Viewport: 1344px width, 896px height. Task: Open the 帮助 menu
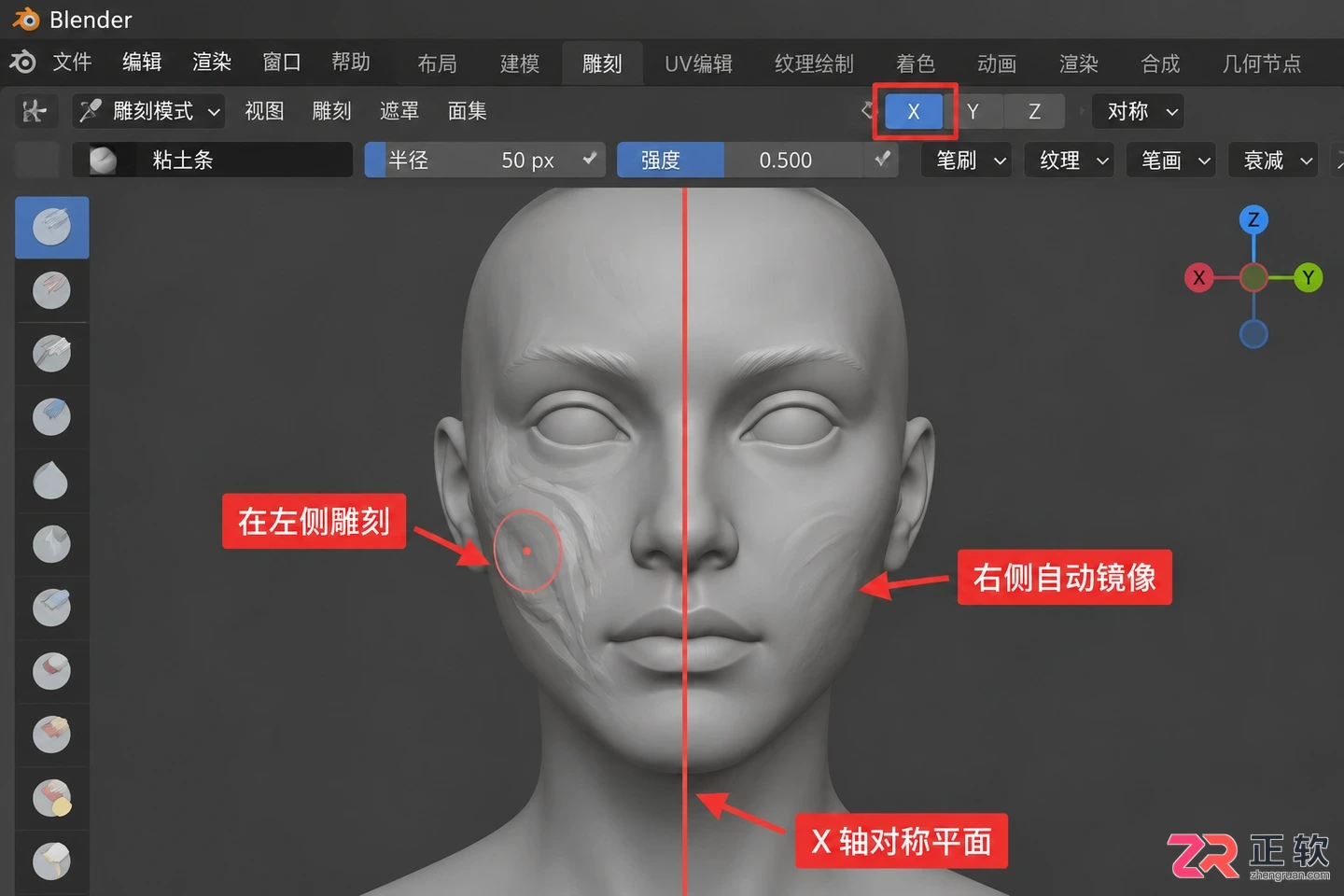(x=351, y=62)
